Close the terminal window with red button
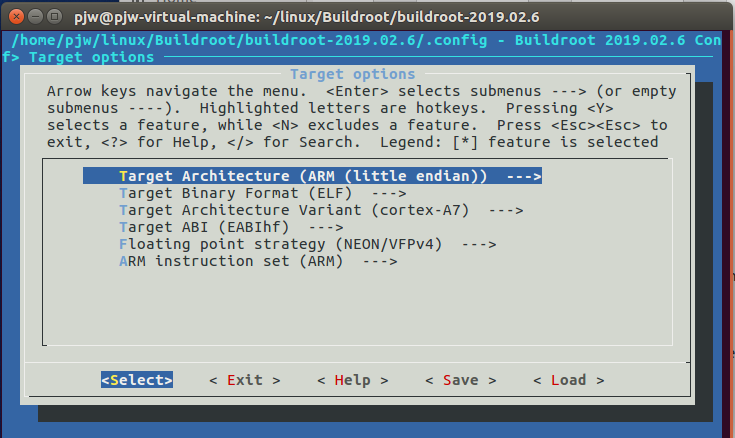The width and height of the screenshot is (735, 438). (x=16, y=17)
